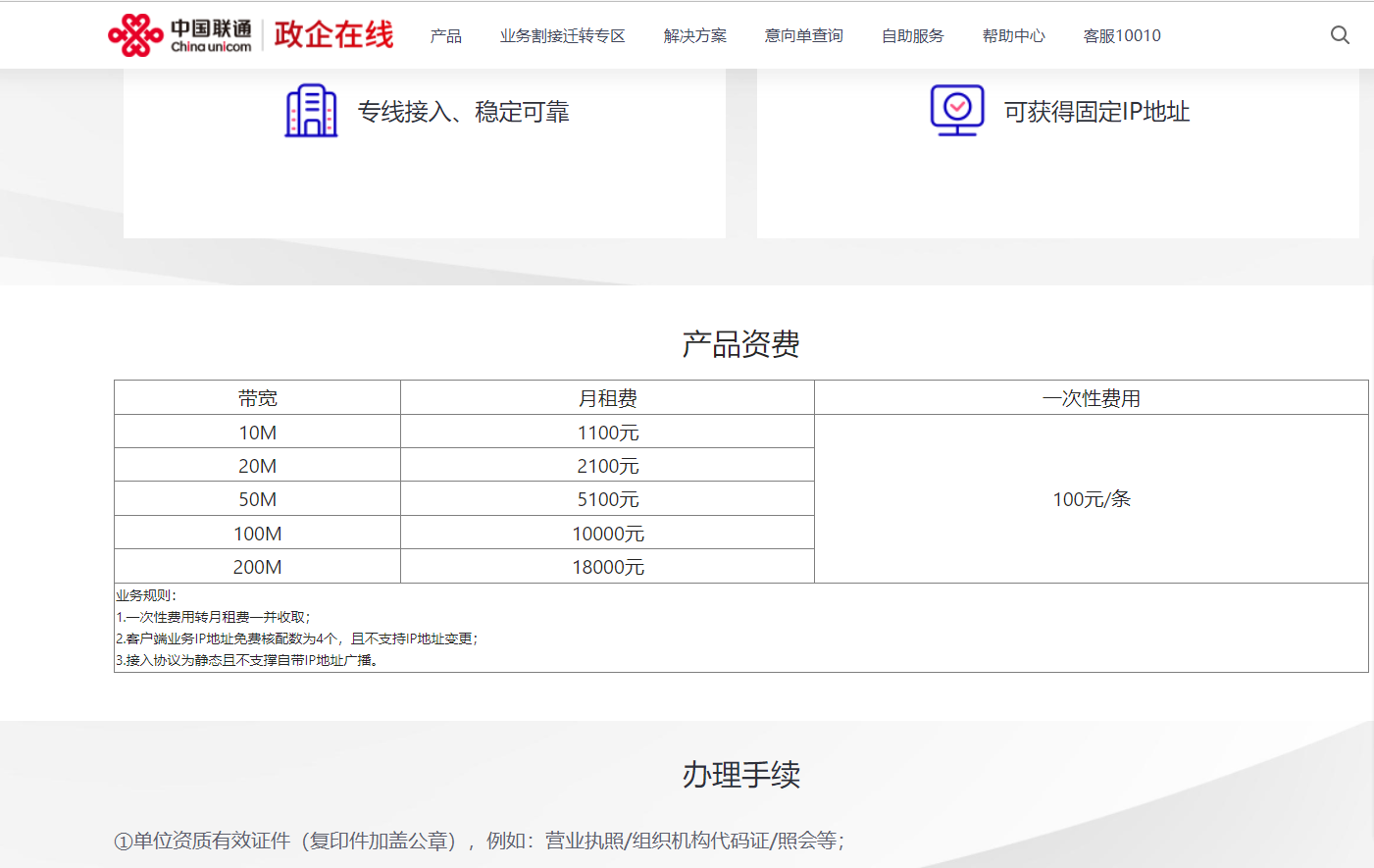1374x868 pixels.
Task: Click the 2100元 monthly fee cell
Action: point(608,466)
